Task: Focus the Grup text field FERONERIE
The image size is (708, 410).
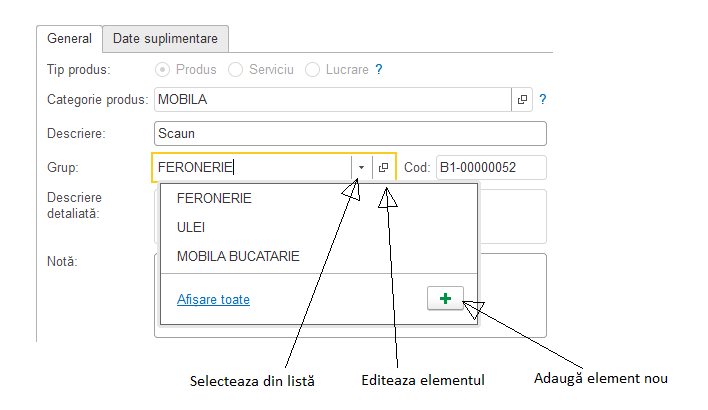Action: pos(252,168)
